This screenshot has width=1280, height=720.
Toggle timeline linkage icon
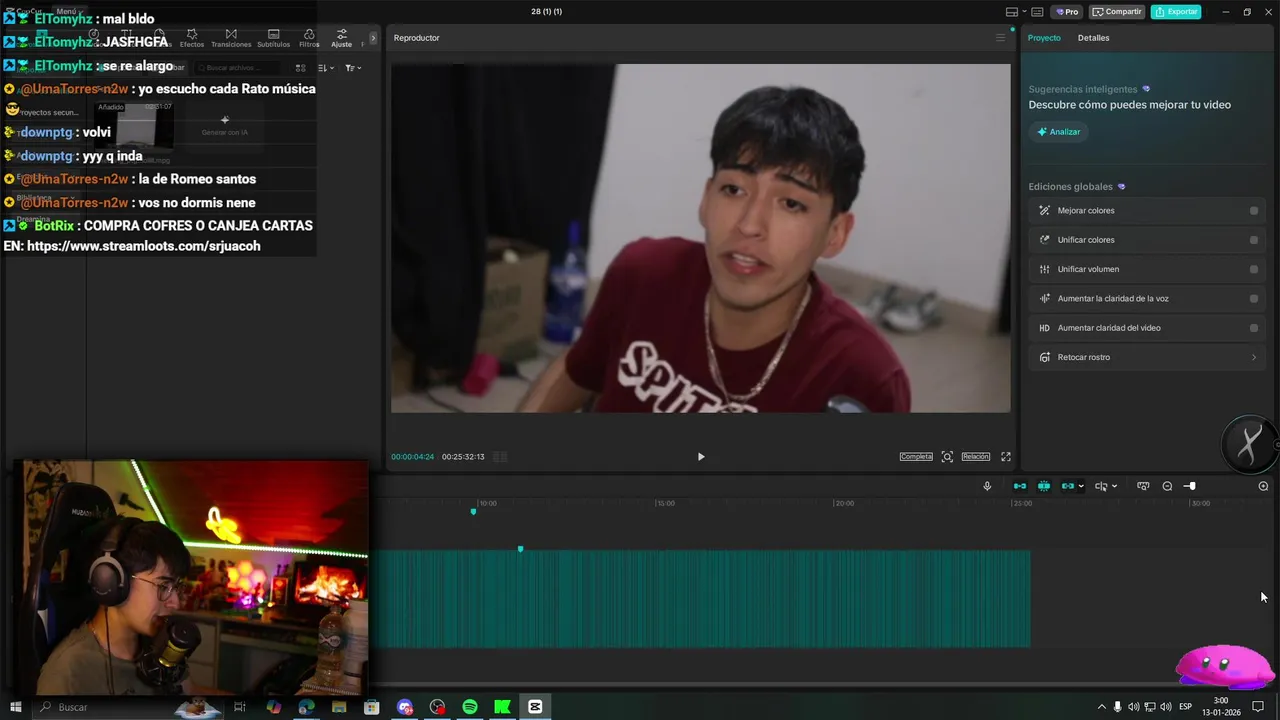click(x=1068, y=486)
